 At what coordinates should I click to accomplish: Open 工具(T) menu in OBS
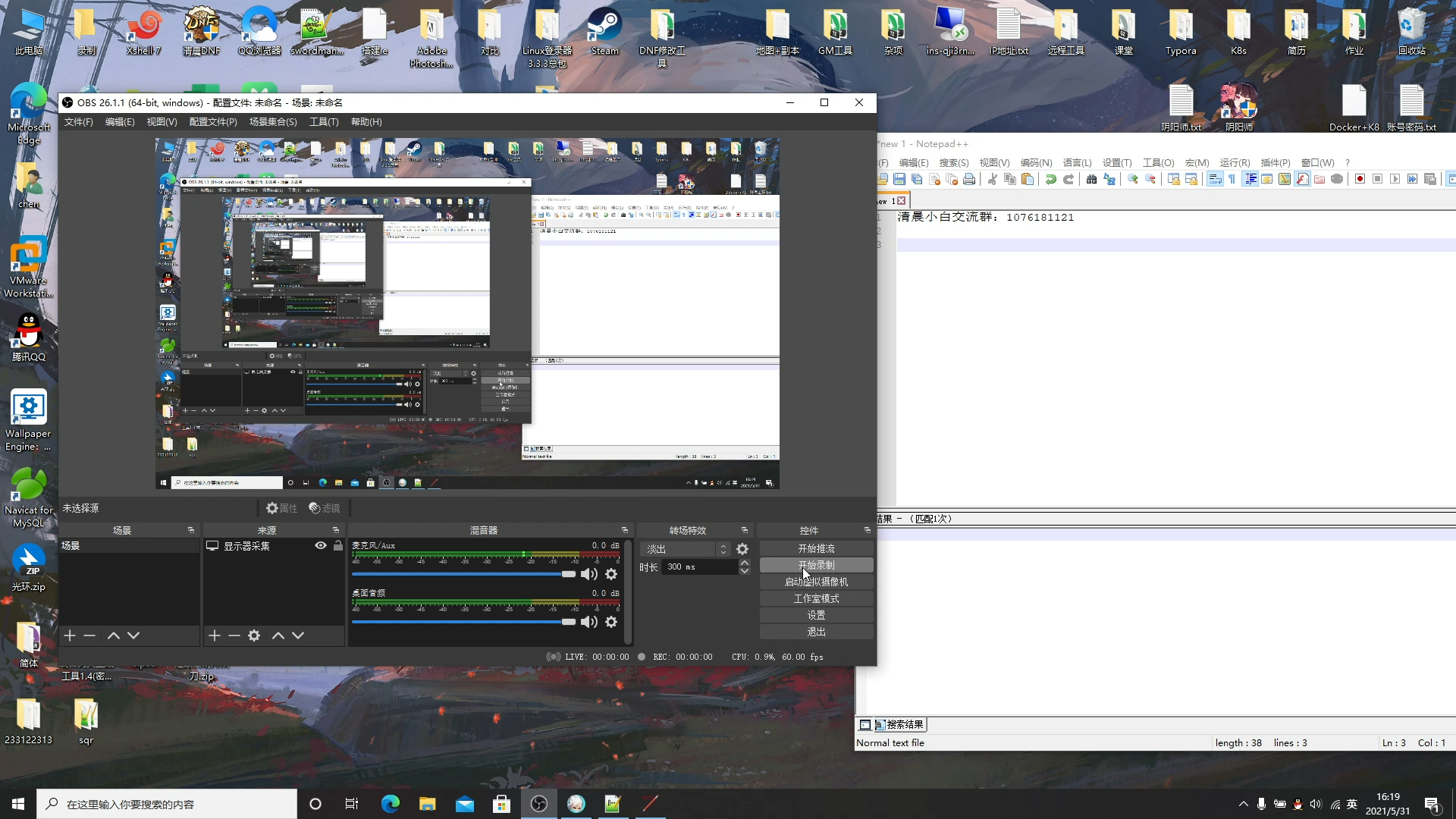tap(324, 122)
